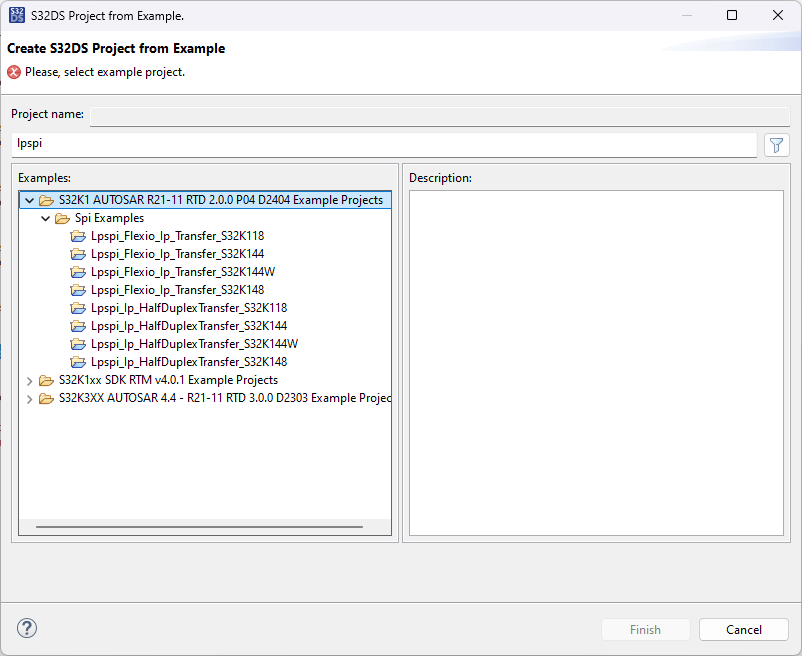Viewport: 802px width, 656px height.
Task: Click the Project name input field
Action: tap(440, 116)
